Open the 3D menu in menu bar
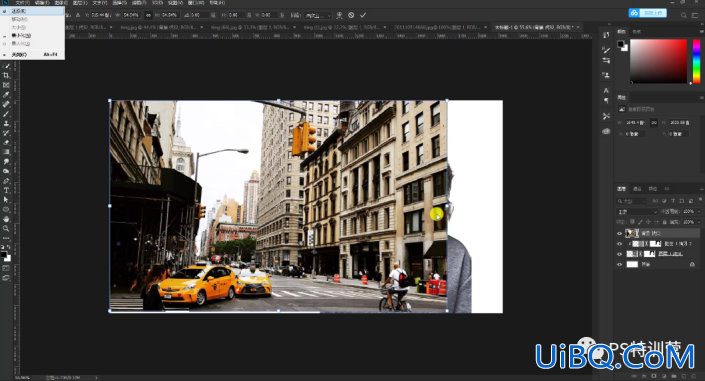The height and width of the screenshot is (381, 705). coord(157,3)
